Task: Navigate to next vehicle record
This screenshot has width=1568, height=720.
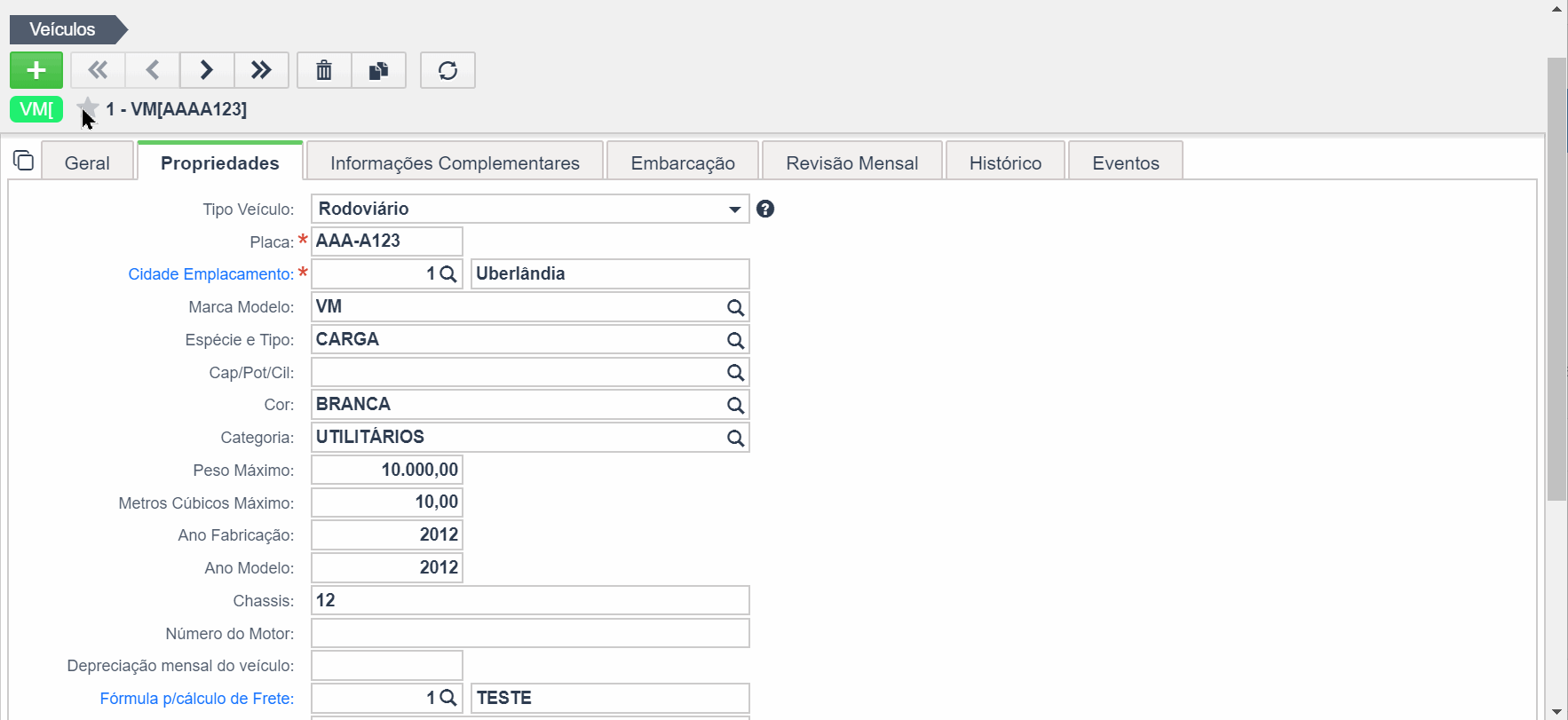Action: tap(207, 70)
